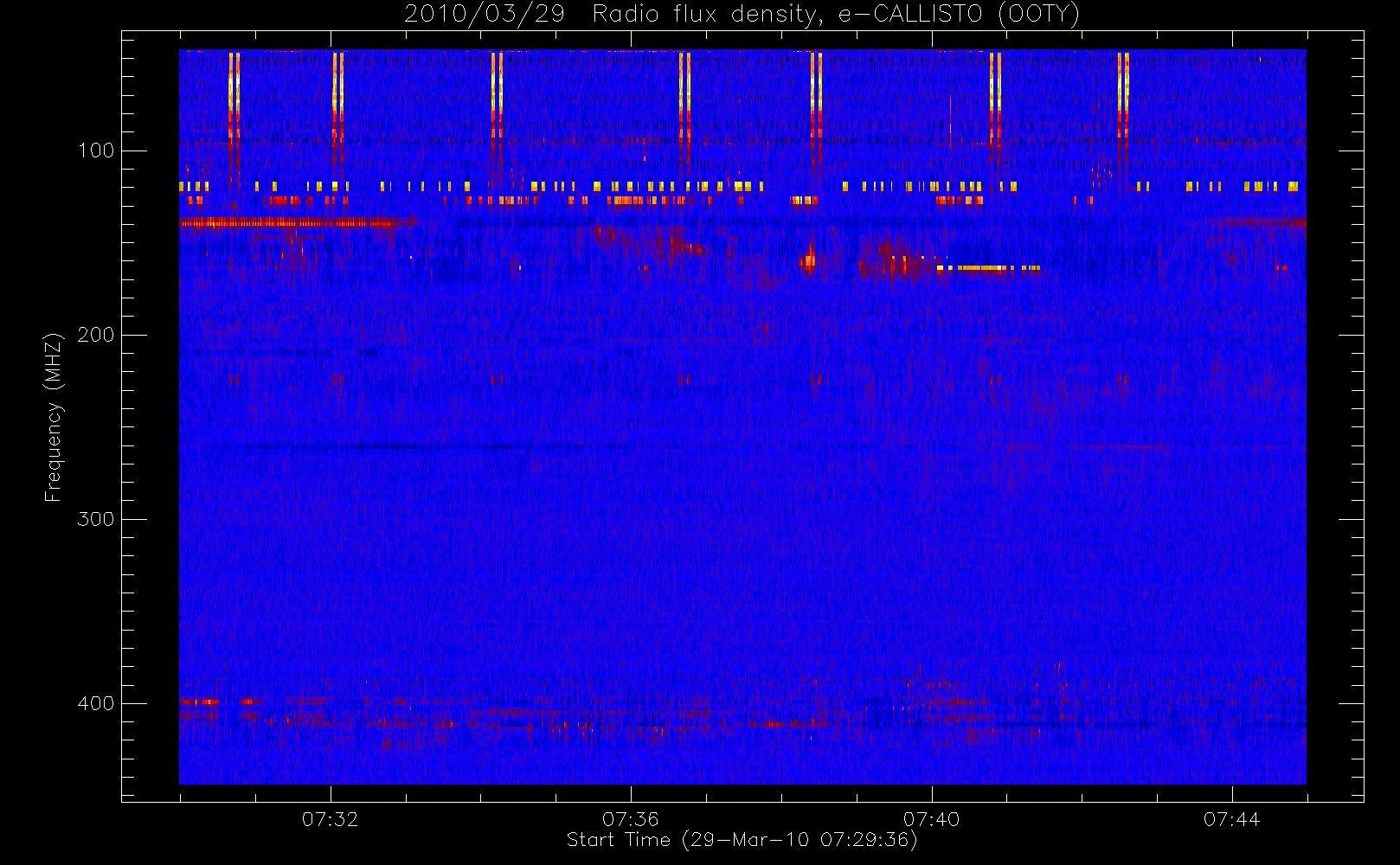Select the 400 frequency tick label
This screenshot has height=865, width=1400.
pos(96,704)
